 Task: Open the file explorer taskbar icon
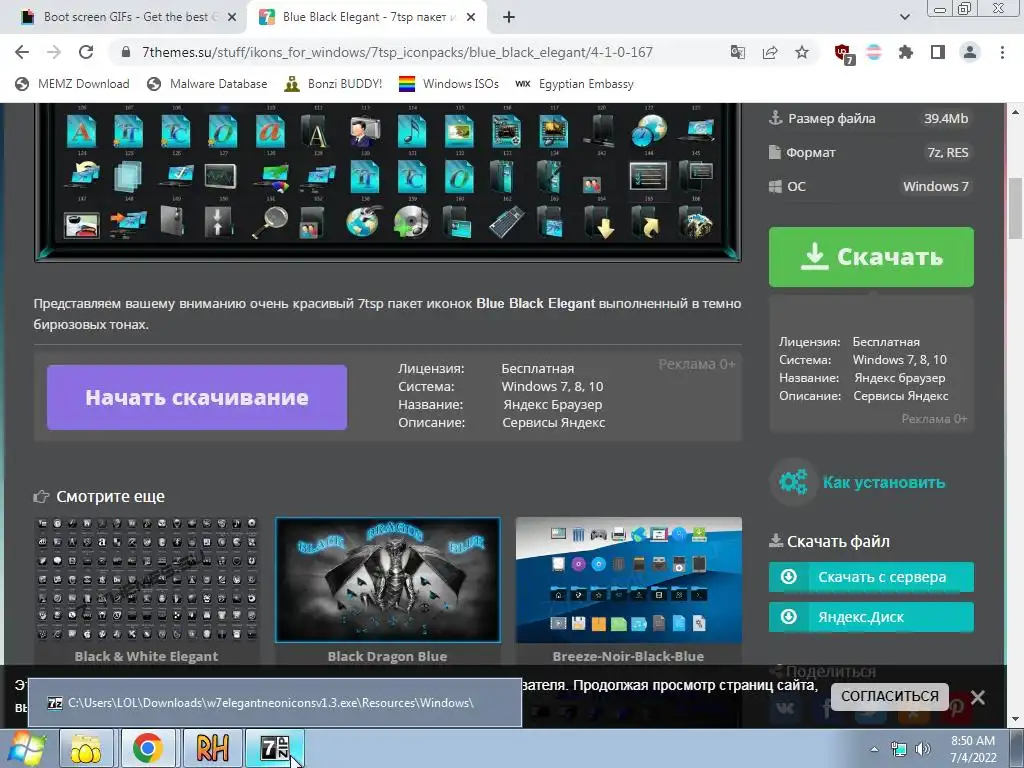point(86,748)
